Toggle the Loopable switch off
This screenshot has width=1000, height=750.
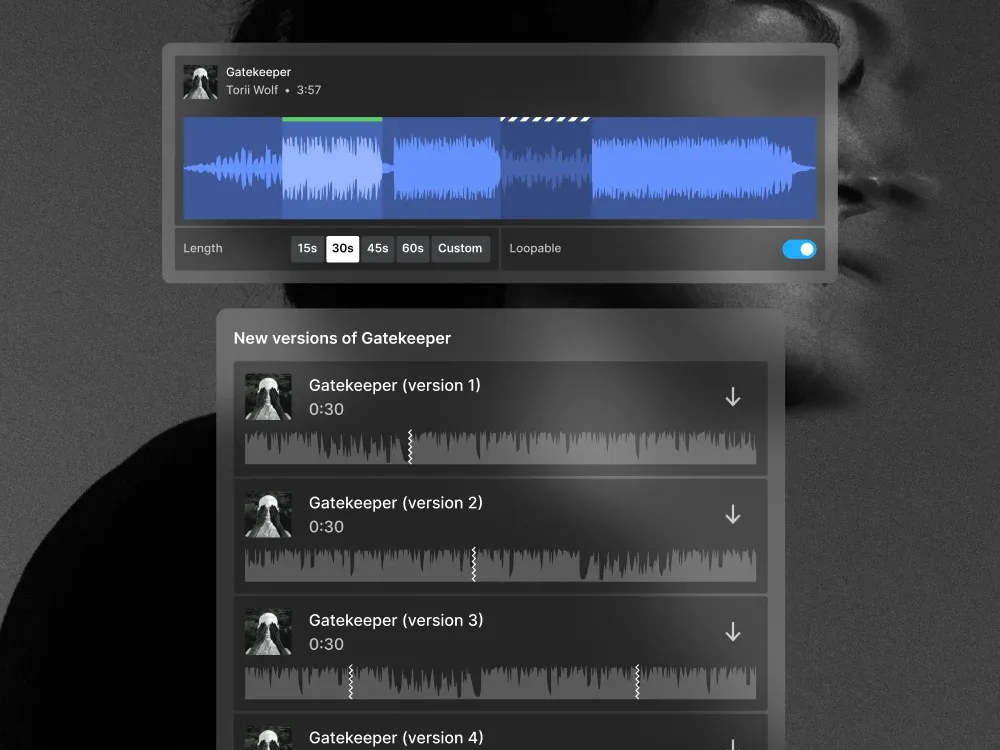click(x=799, y=249)
